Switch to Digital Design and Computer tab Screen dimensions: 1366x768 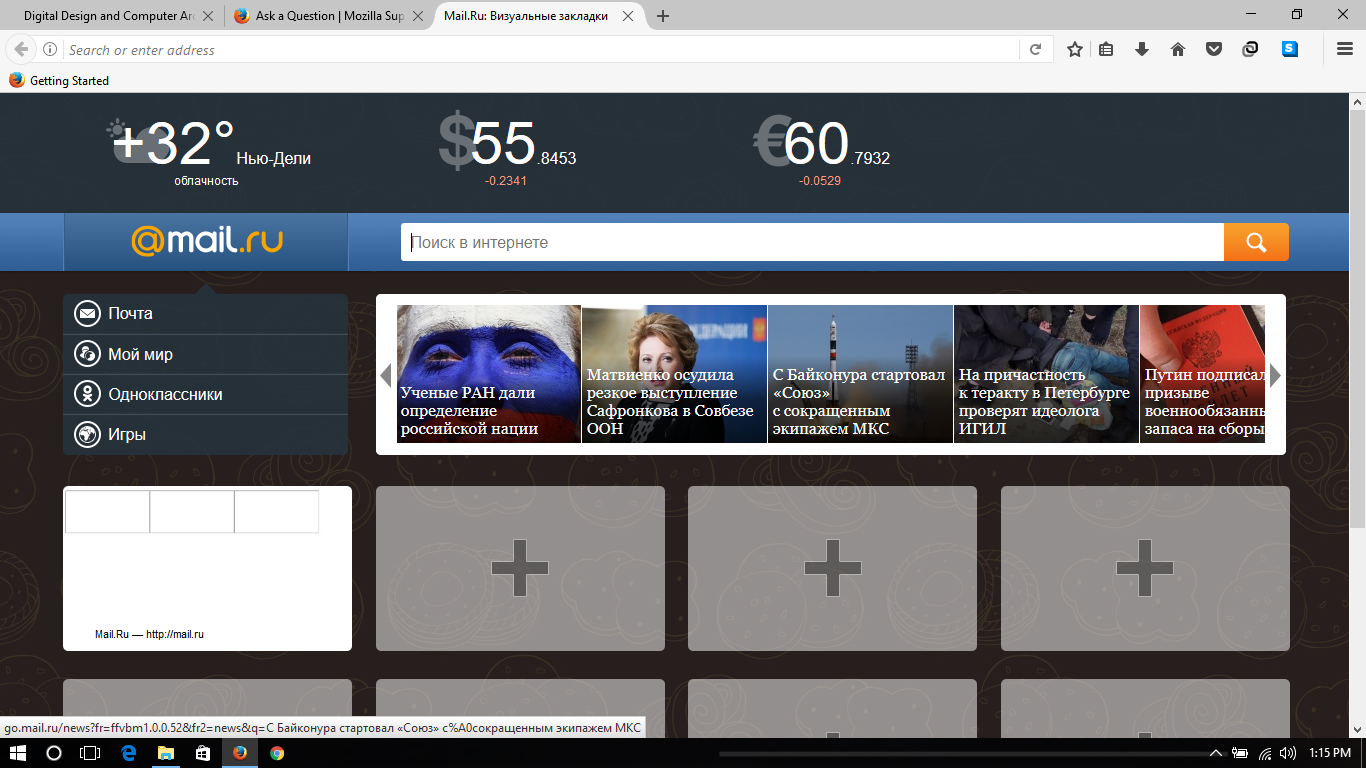coord(110,16)
